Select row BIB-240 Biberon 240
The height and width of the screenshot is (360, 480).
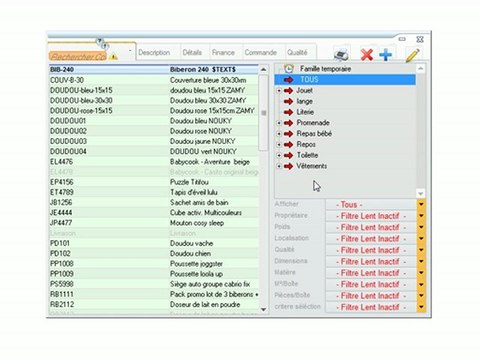tap(154, 70)
